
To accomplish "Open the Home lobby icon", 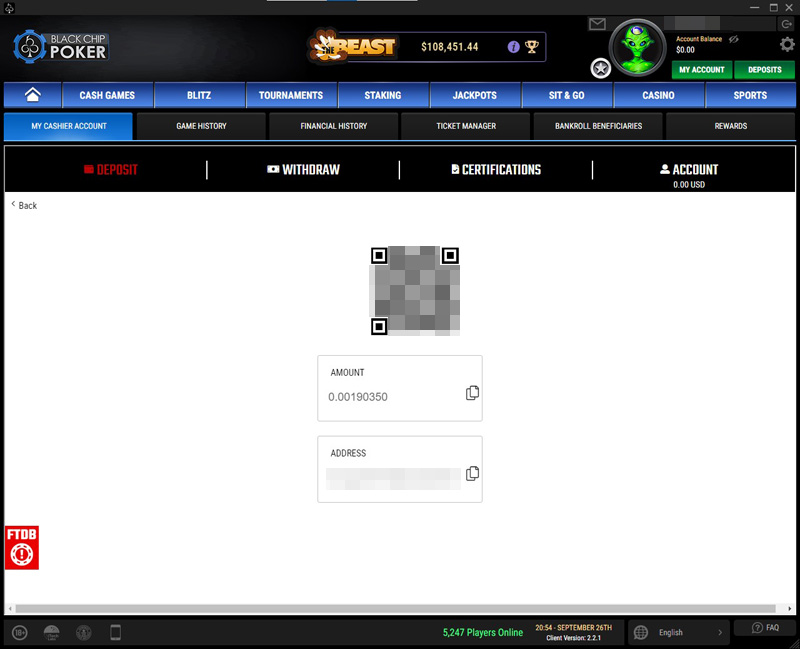I will pyautogui.click(x=33, y=95).
